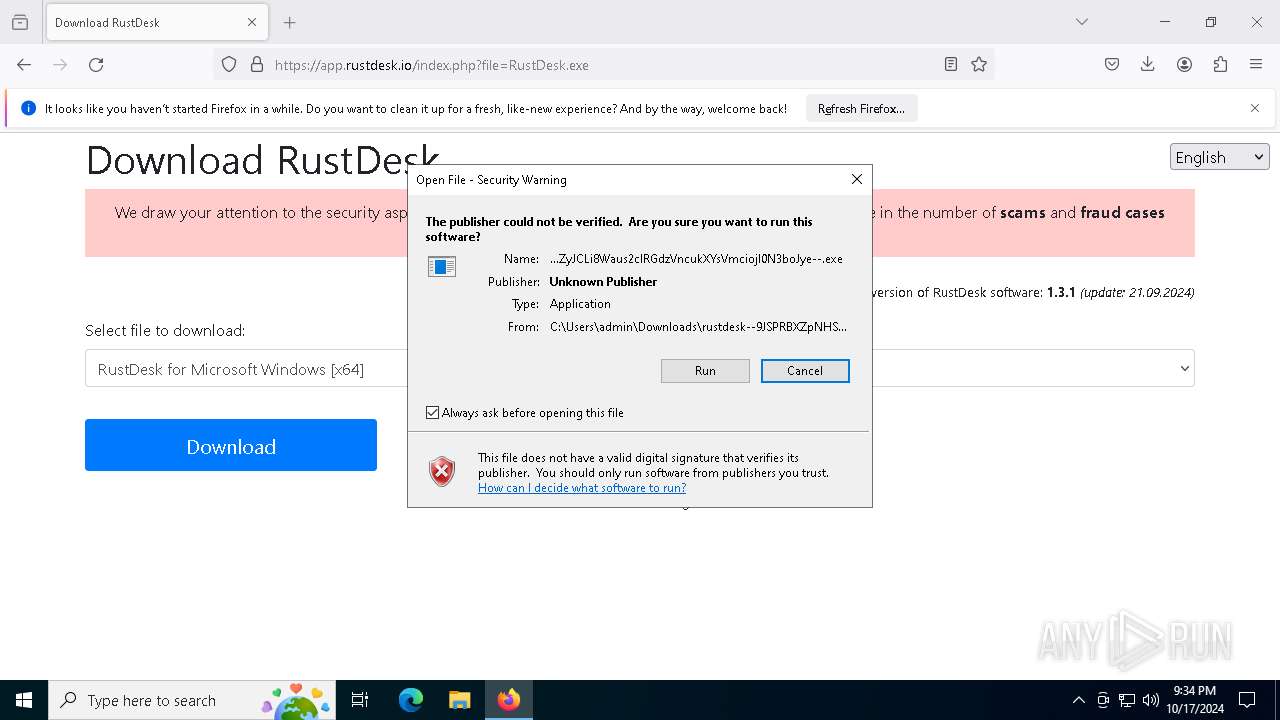Click the Unknown Publisher text
This screenshot has width=1280, height=720.
603,282
